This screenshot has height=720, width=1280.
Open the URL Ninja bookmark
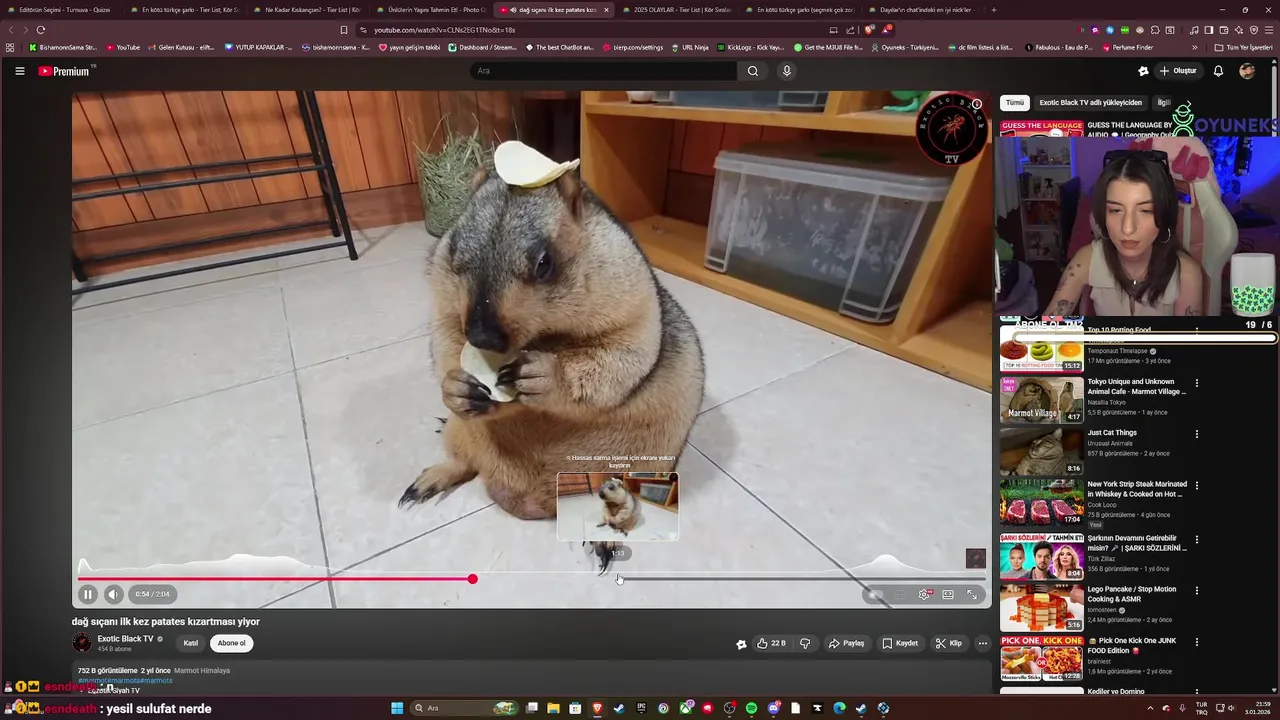tap(690, 47)
